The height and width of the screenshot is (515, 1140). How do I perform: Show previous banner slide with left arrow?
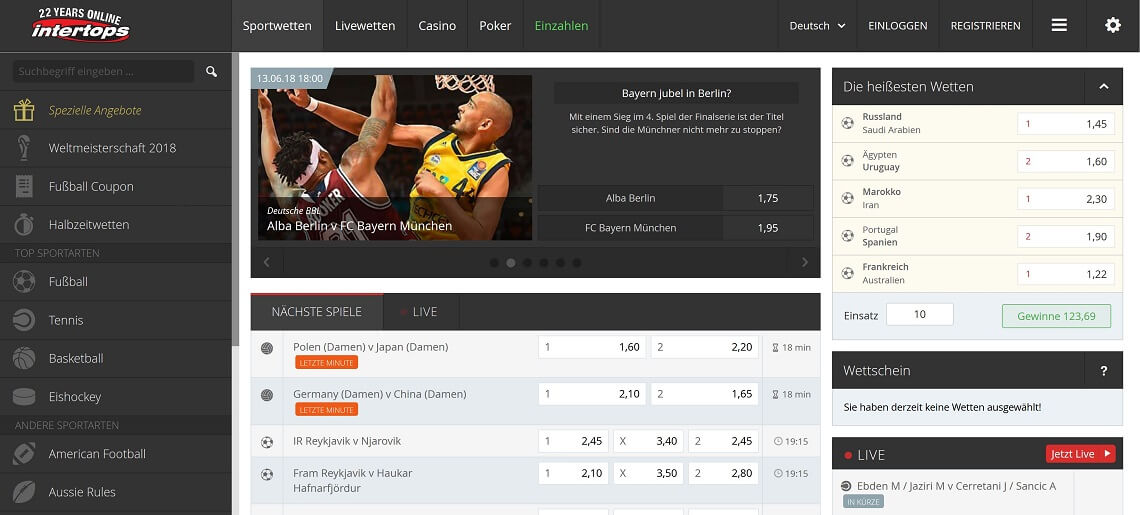pos(267,263)
